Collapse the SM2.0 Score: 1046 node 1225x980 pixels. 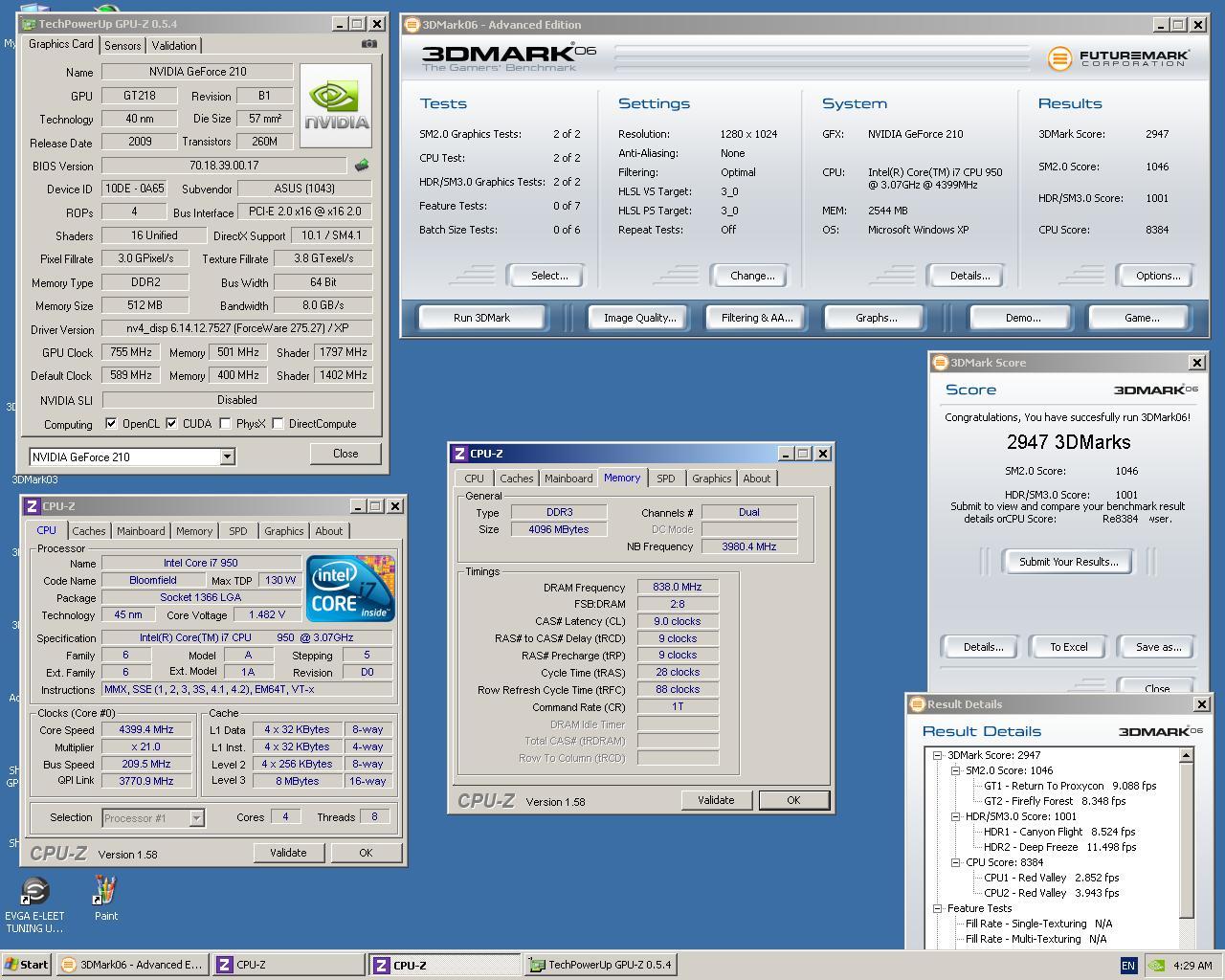point(955,770)
